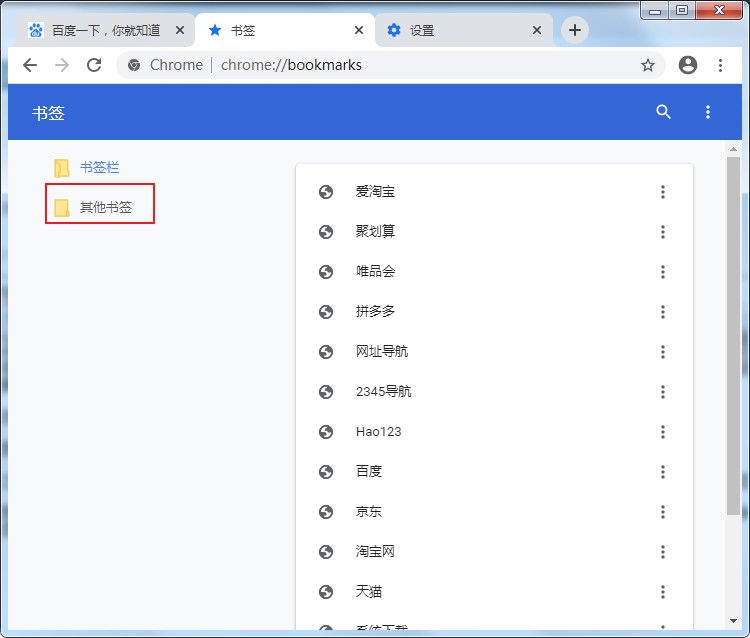Click the globe icon beside 百度
750x638 pixels.
326,472
